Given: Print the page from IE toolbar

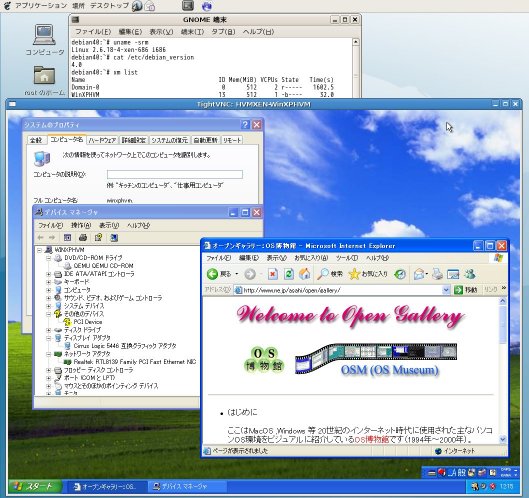Looking at the screenshot, I should click(x=437, y=274).
